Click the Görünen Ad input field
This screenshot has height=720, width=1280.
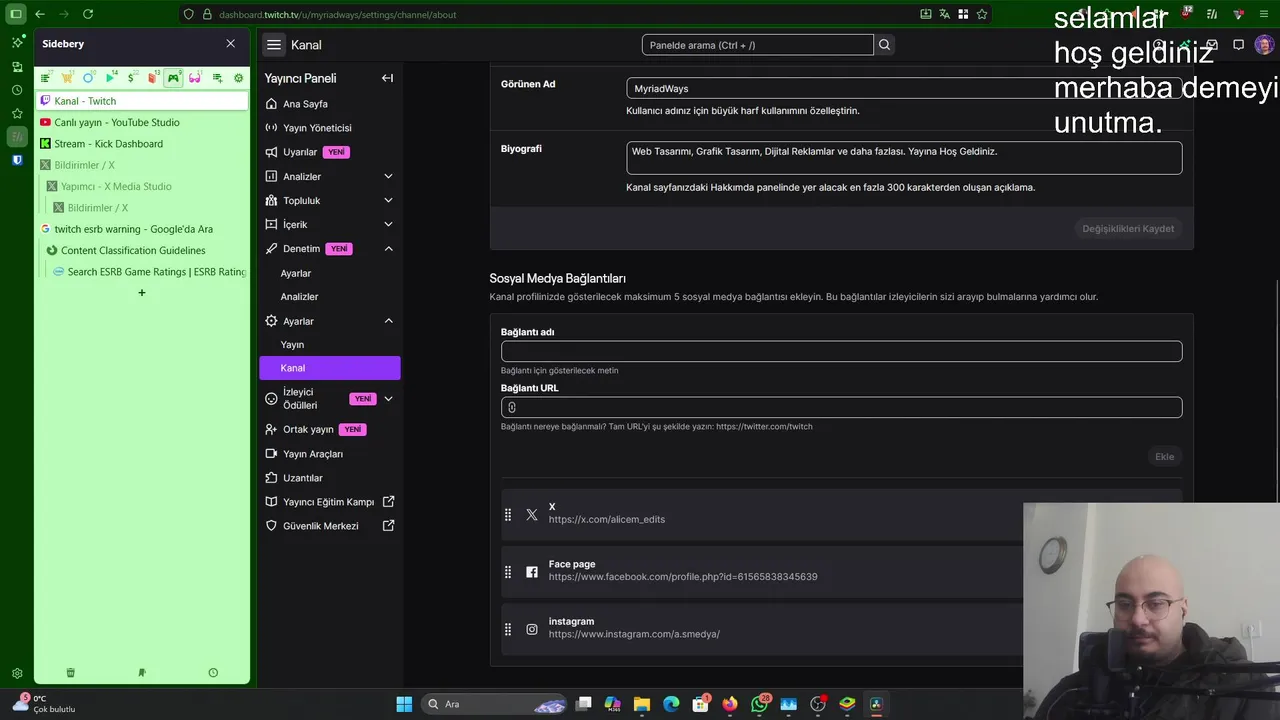(904, 88)
